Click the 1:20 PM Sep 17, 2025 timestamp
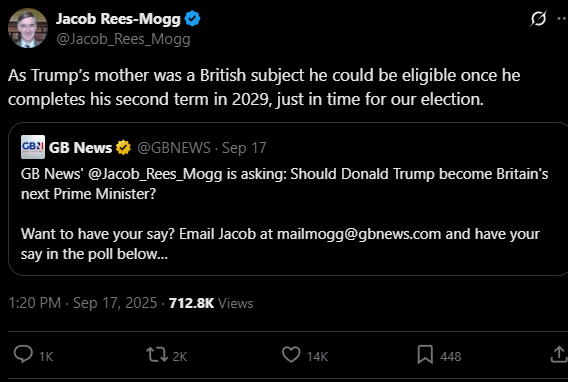568x382 pixels. pos(83,303)
